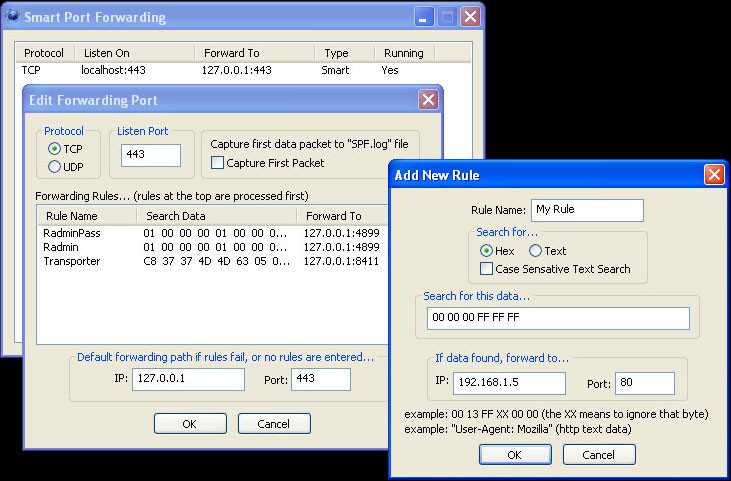Click 127.0.0.1:443 in the main list
The image size is (731, 481).
point(236,70)
